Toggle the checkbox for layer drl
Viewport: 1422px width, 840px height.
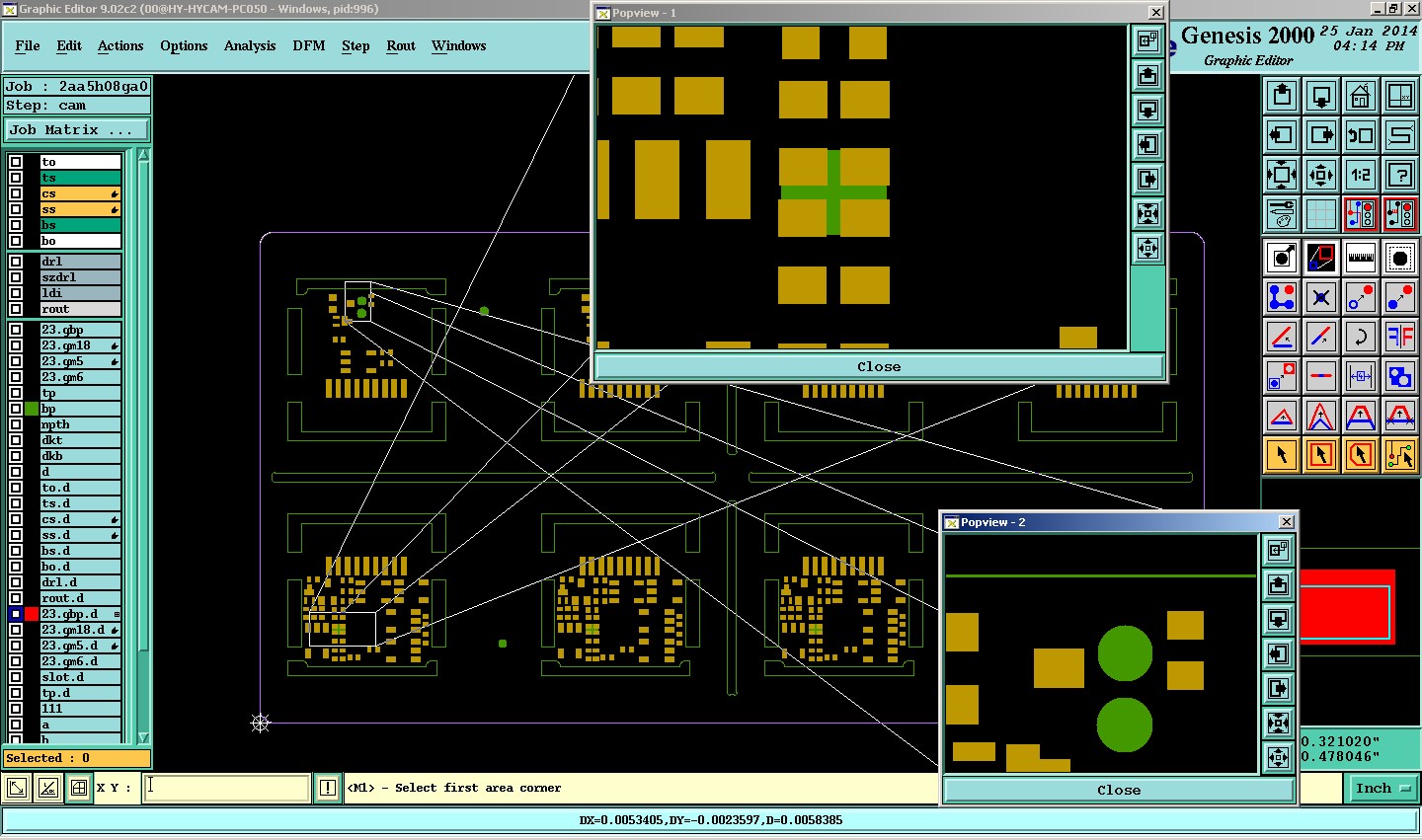click(16, 262)
